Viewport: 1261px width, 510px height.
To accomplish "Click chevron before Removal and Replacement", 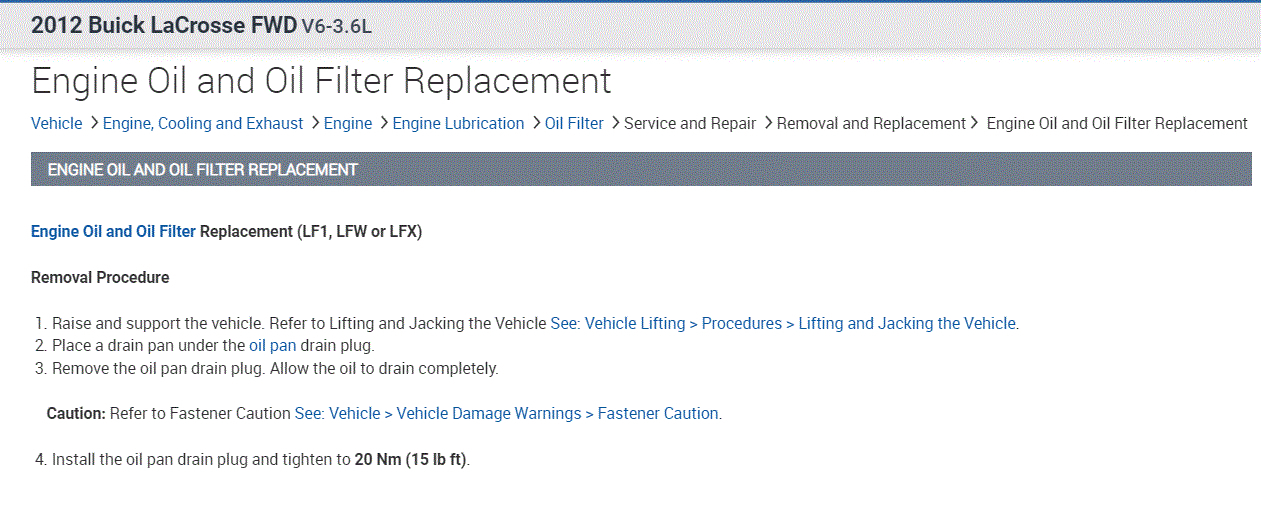I will 768,123.
